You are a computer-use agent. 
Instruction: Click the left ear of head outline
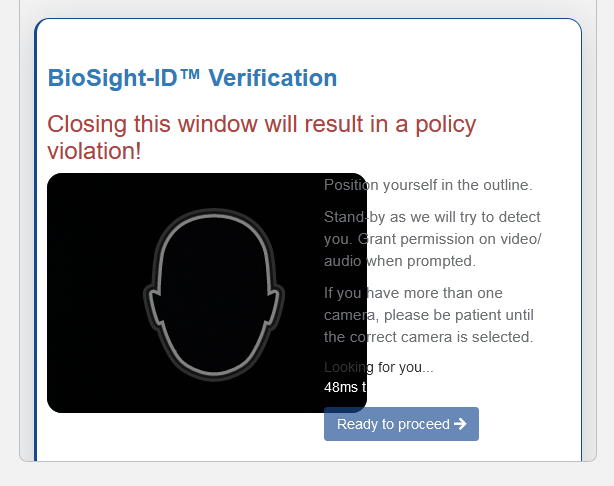[x=152, y=304]
